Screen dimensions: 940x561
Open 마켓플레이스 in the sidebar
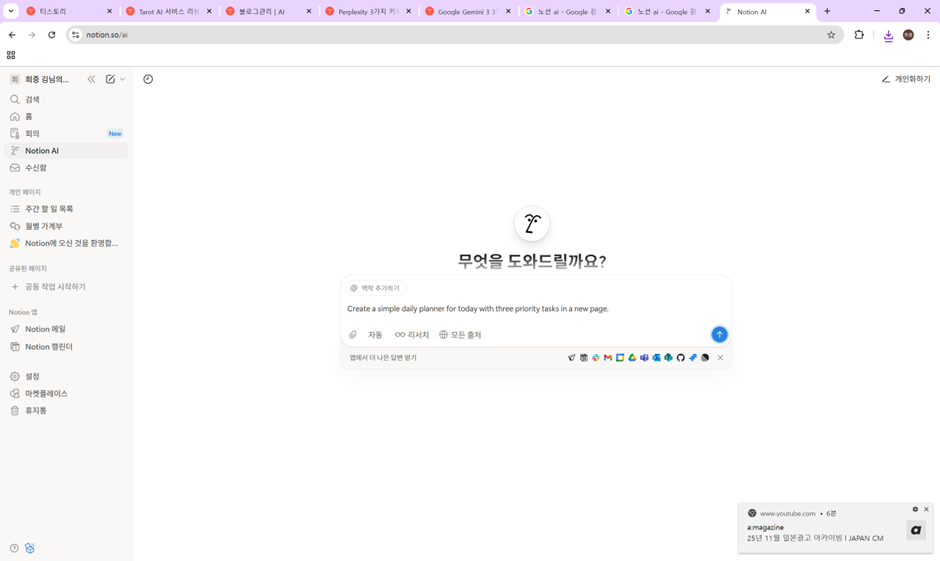(66, 393)
